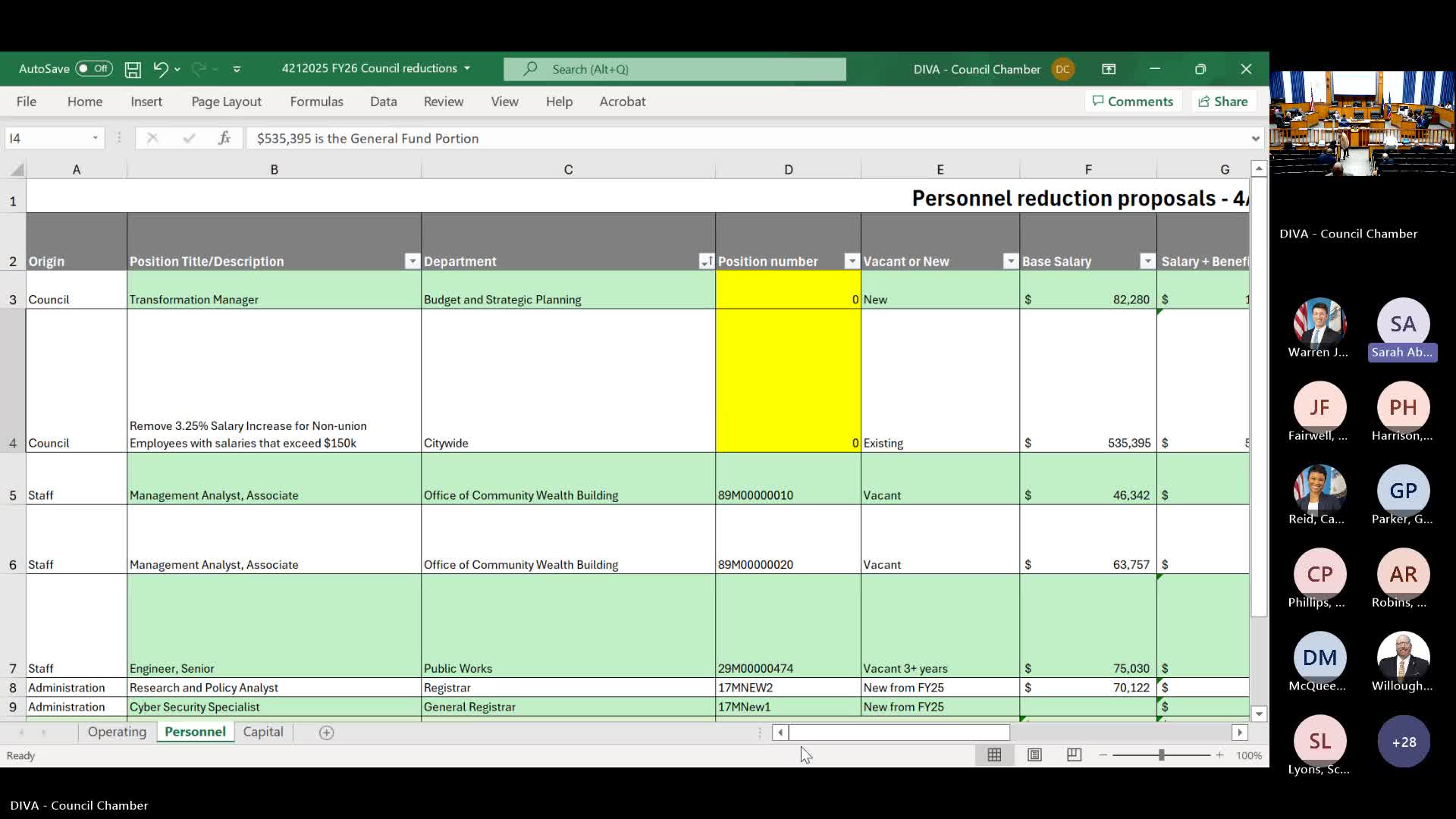Viewport: 1456px width, 819px height.
Task: Select the Personnel sheet tab
Action: [x=195, y=732]
